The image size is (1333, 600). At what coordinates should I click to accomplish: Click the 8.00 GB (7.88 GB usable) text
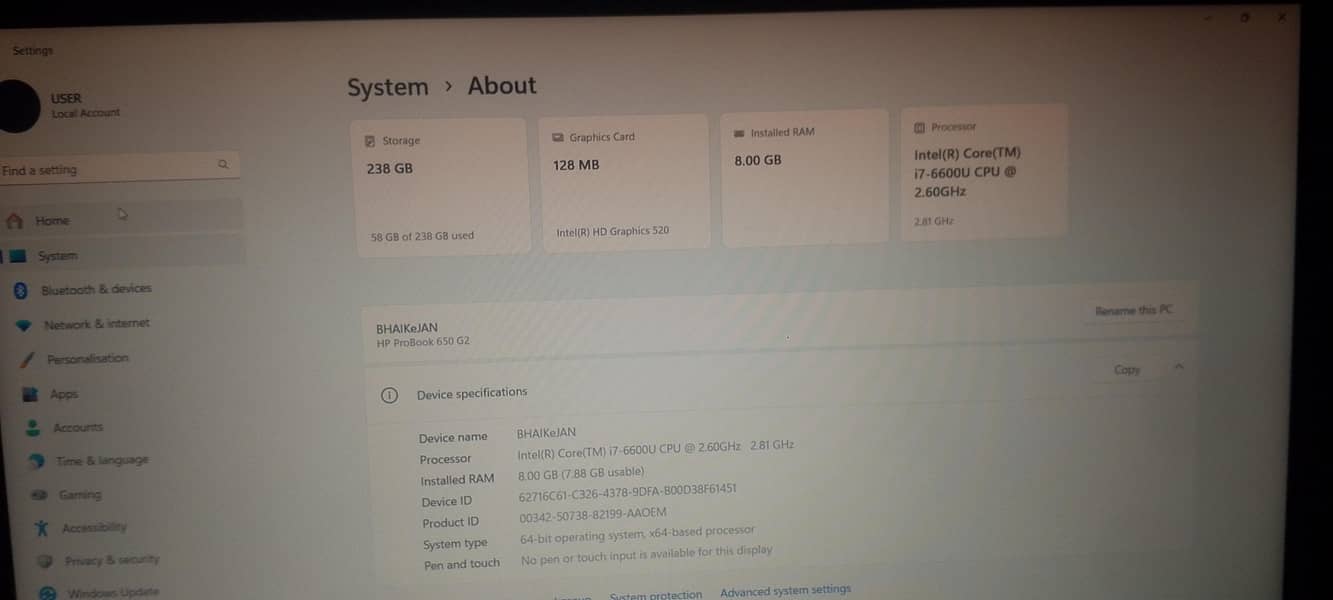(581, 474)
